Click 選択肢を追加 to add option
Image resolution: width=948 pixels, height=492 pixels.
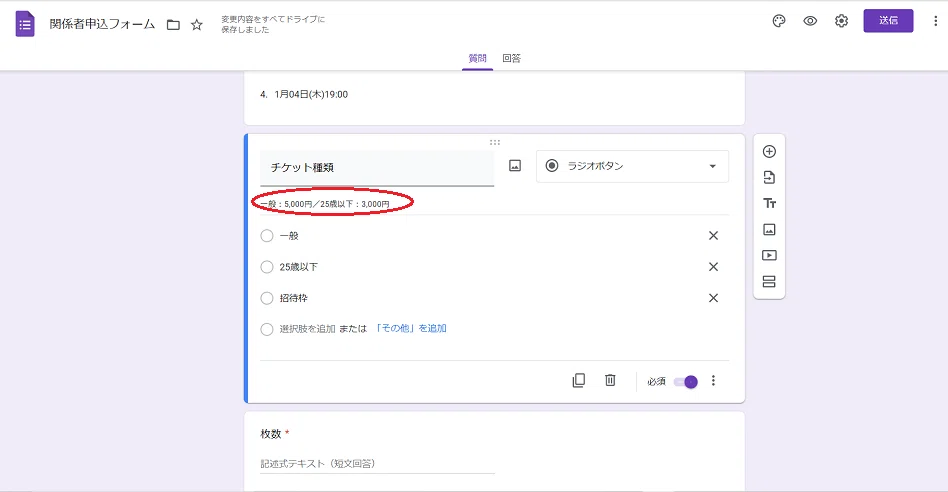click(x=307, y=329)
